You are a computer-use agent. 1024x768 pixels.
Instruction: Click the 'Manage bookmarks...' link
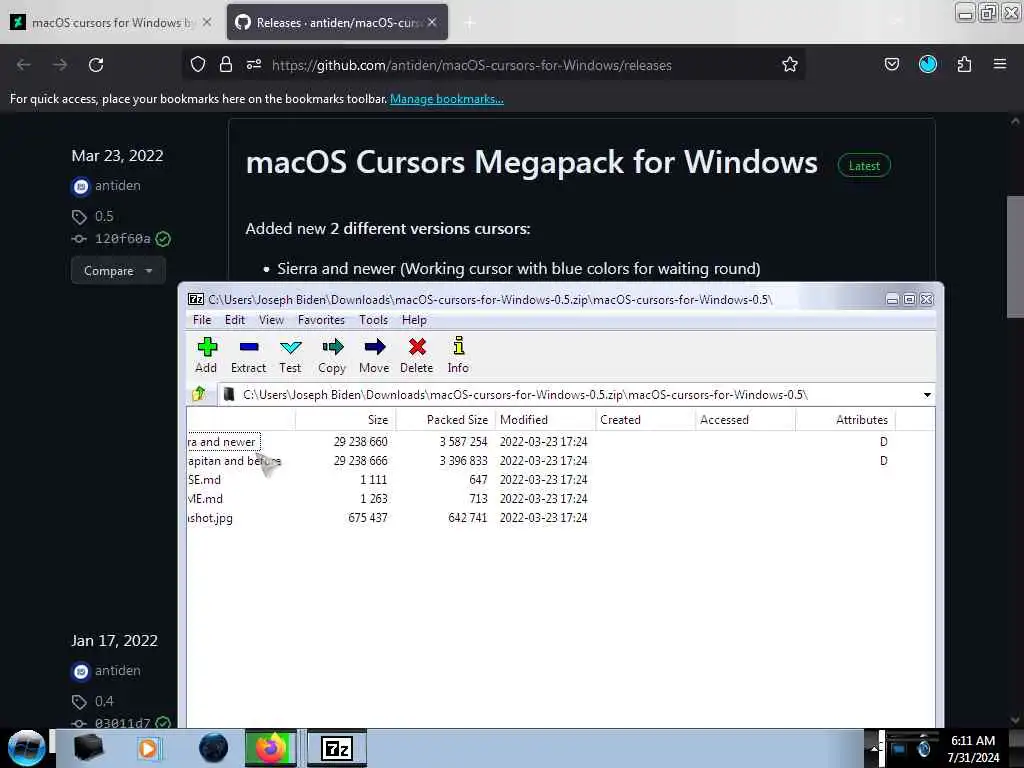tap(447, 99)
